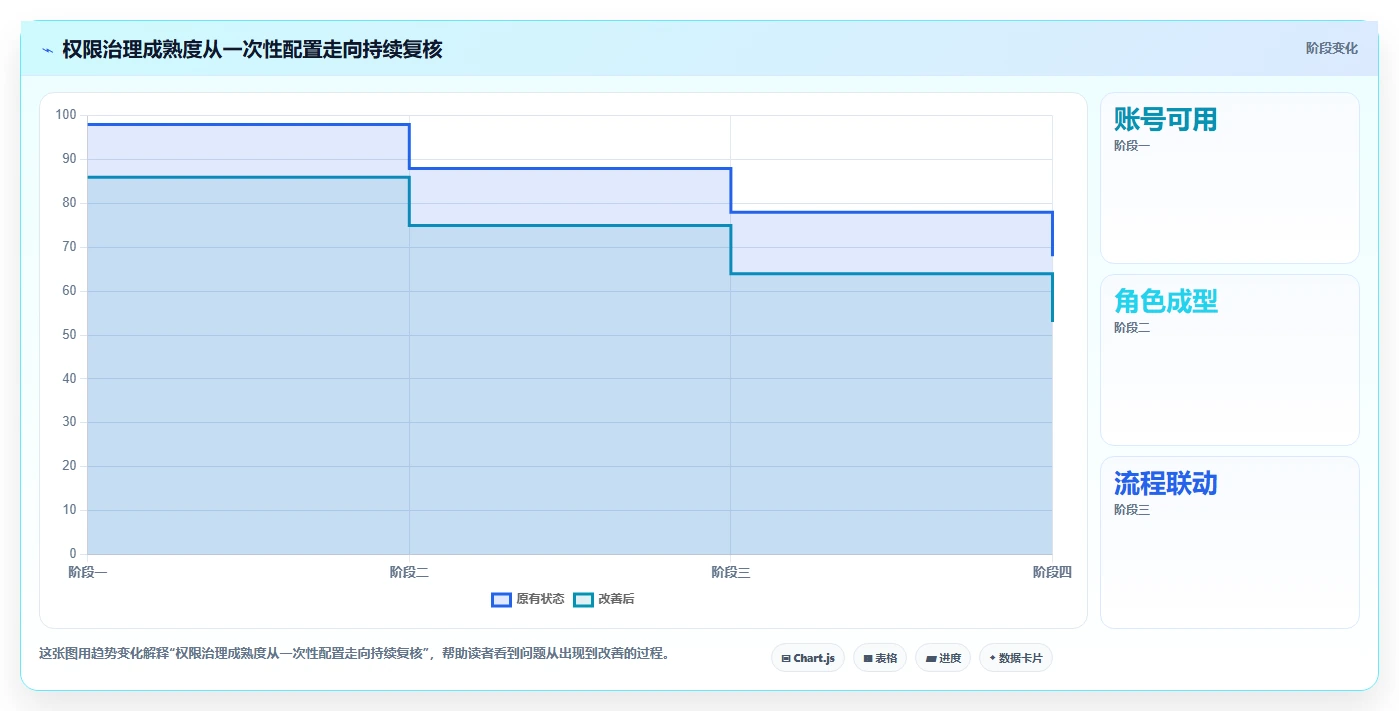Click the Chart.js tag chip
Viewport: 1399px width, 711px height.
click(808, 658)
